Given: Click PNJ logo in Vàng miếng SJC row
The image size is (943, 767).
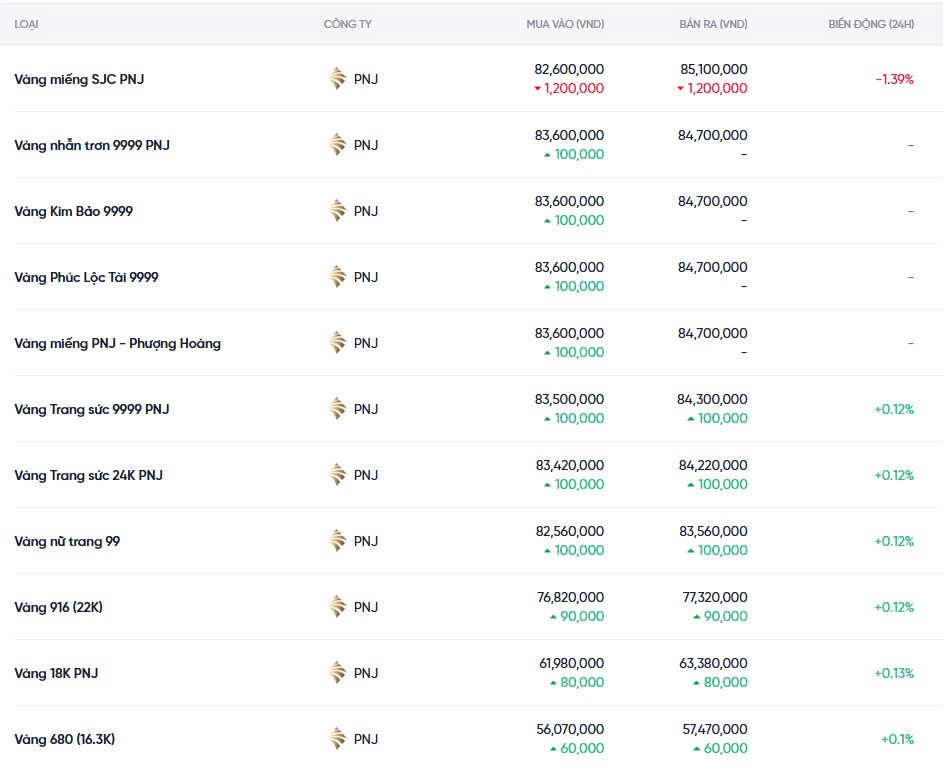Looking at the screenshot, I should [338, 79].
